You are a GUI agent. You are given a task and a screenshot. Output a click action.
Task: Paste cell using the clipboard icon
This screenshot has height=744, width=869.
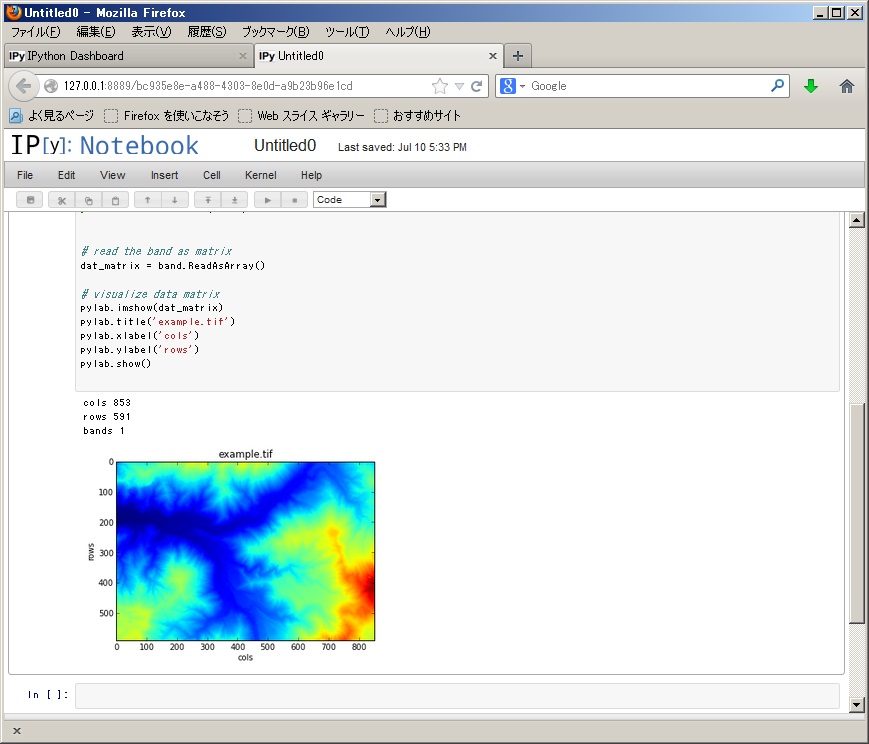116,200
